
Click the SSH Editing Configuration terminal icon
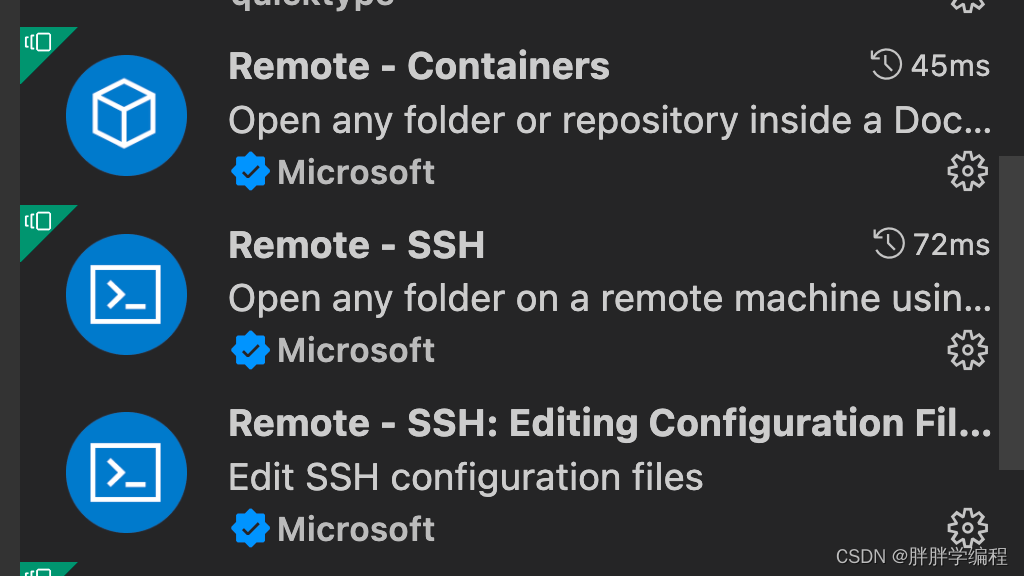126,472
